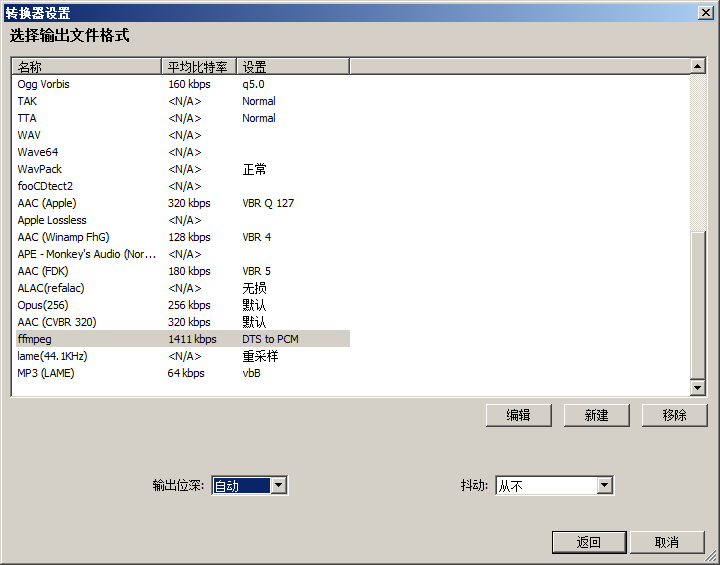Viewport: 720px width, 565px height.
Task: Click the 编辑 button
Action: click(x=518, y=415)
